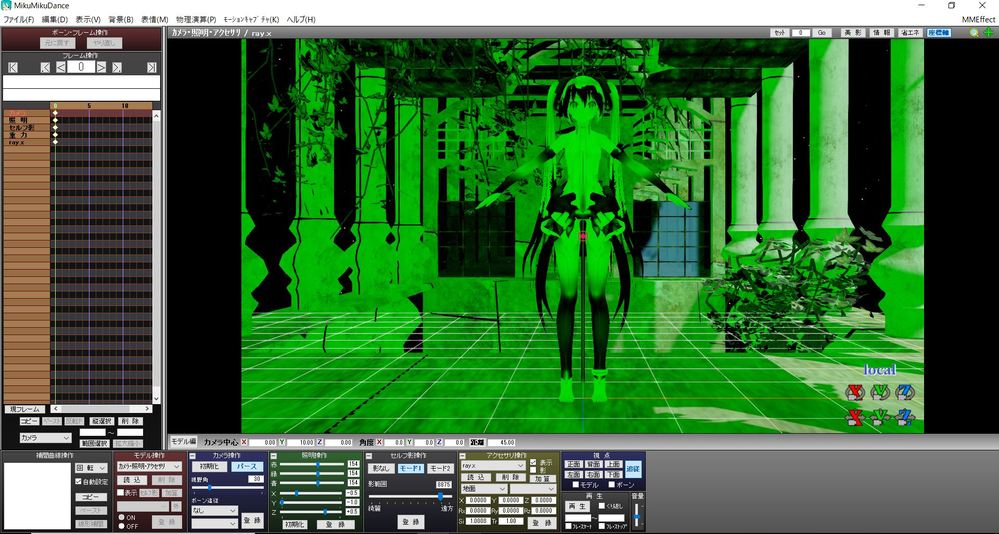Click the local rotate X axis icon
The width and height of the screenshot is (999, 534).
[855, 391]
